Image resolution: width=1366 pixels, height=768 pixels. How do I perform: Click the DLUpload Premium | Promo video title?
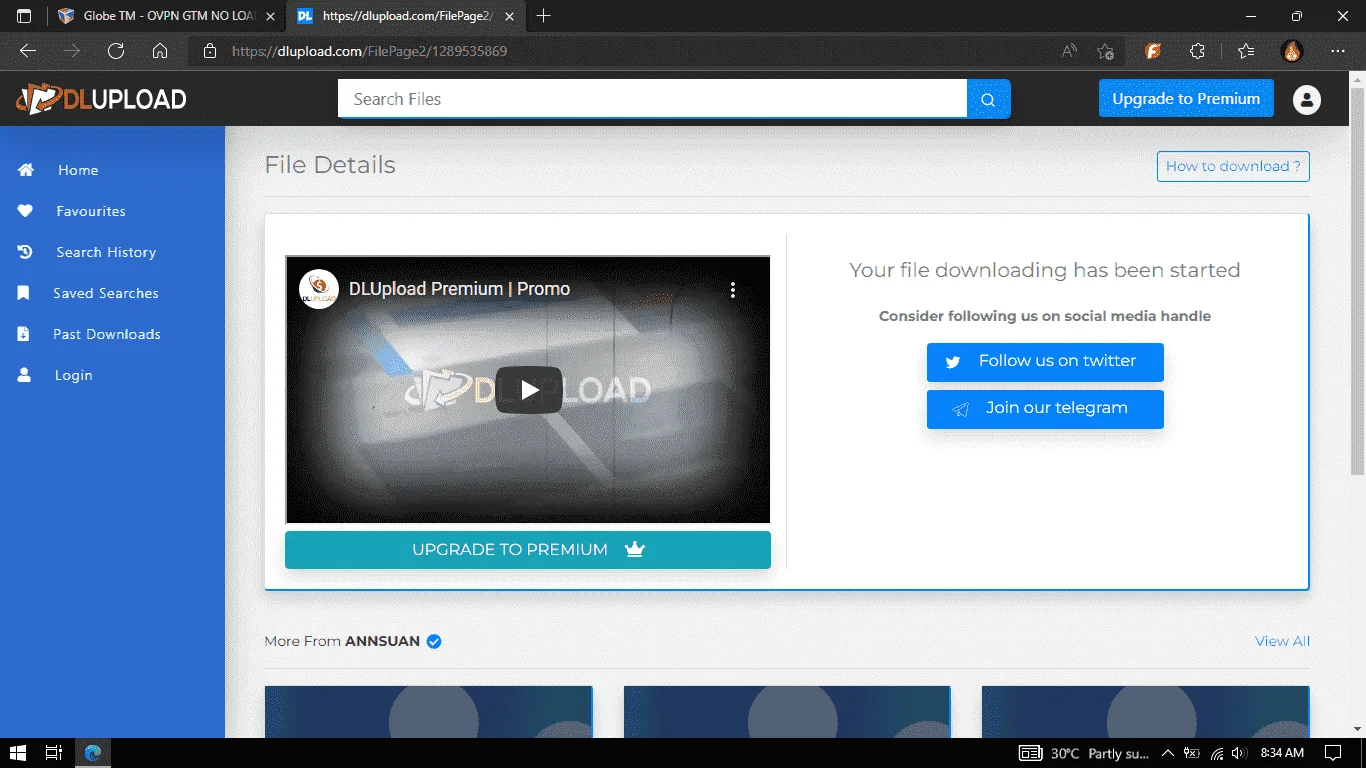pyautogui.click(x=459, y=289)
